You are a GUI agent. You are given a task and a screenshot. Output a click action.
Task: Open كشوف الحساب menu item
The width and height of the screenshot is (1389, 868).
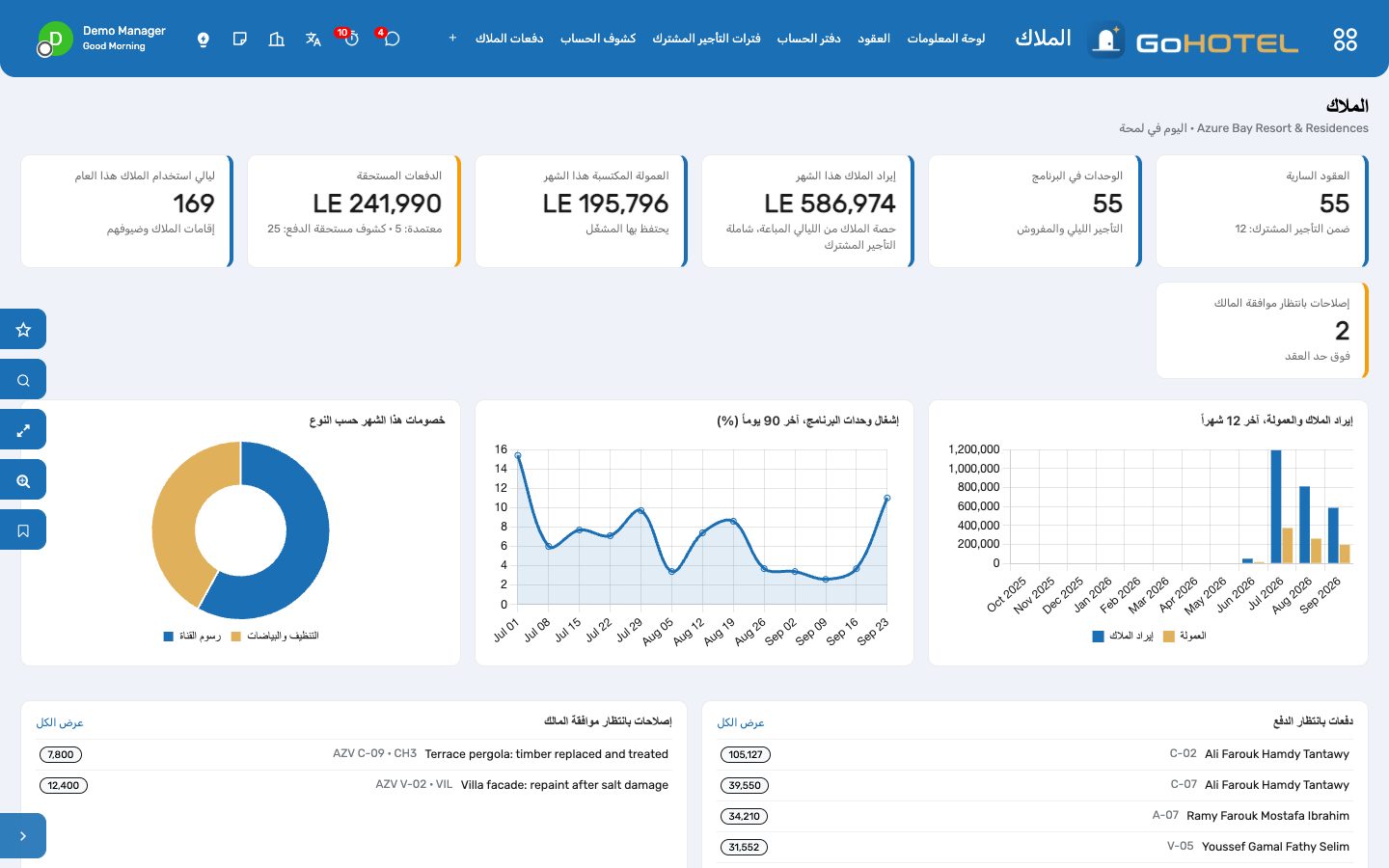coord(598,39)
